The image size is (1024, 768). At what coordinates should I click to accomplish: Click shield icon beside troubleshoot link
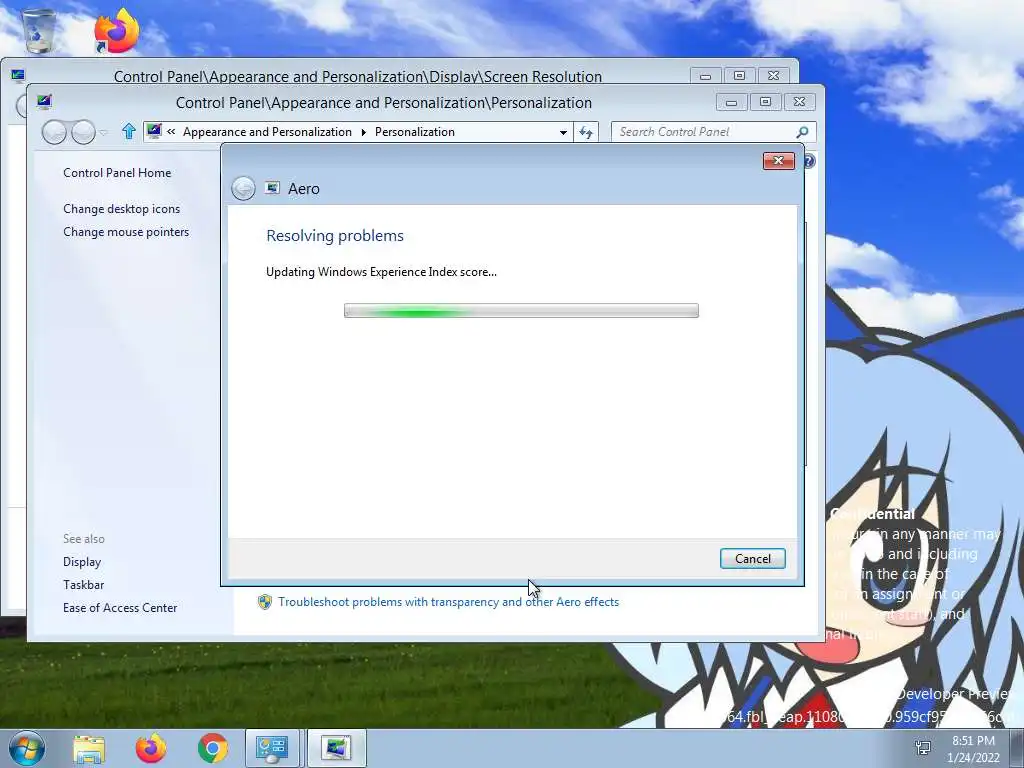pos(264,601)
